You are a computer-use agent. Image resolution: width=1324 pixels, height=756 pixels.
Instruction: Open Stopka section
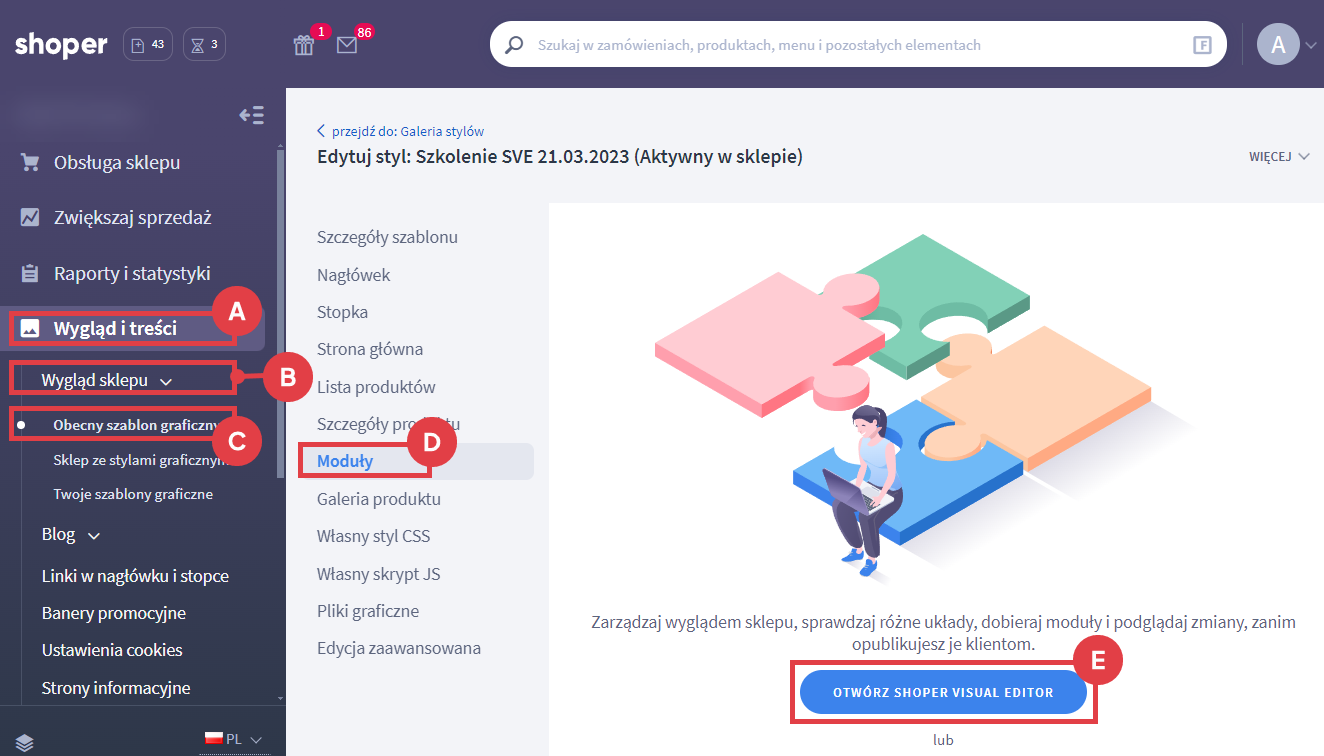343,312
